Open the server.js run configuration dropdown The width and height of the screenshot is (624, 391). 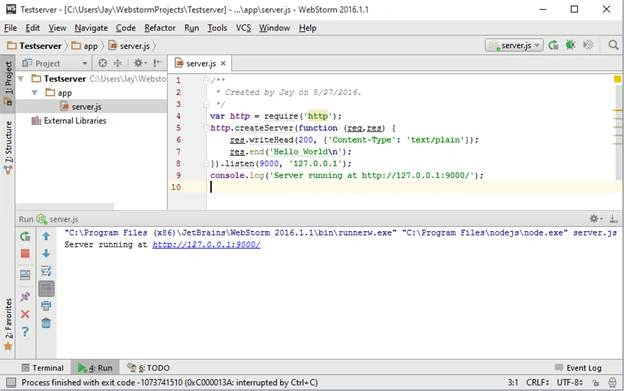[514, 45]
